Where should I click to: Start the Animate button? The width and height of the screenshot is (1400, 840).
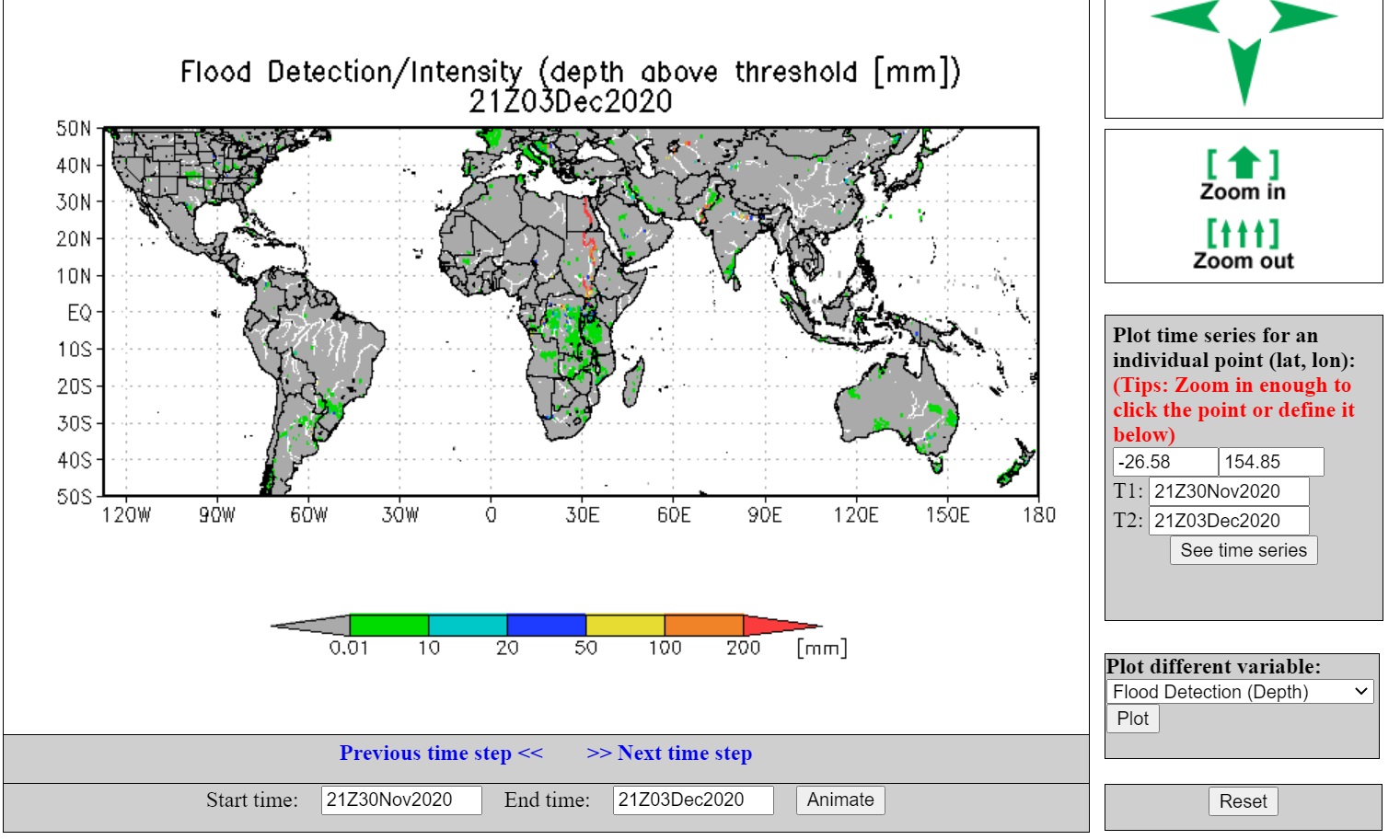click(839, 800)
